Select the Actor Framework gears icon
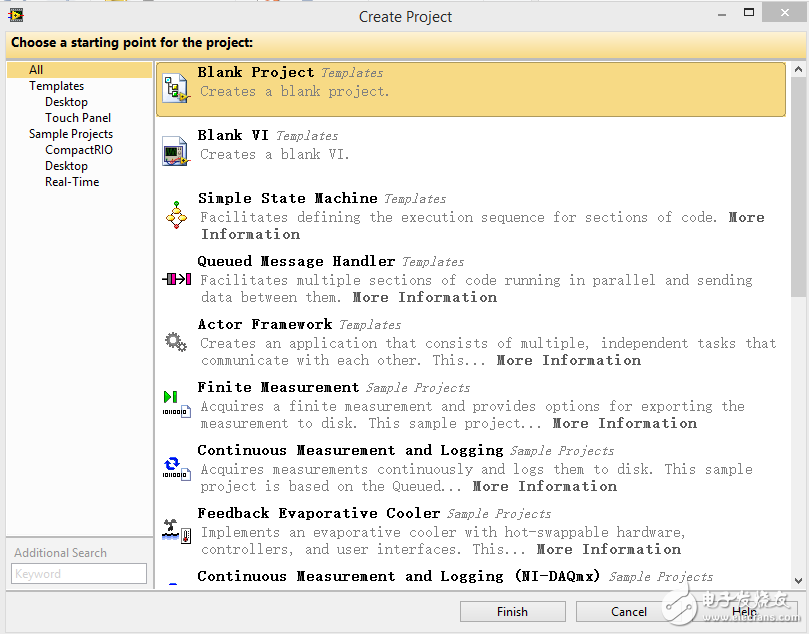 pos(176,342)
